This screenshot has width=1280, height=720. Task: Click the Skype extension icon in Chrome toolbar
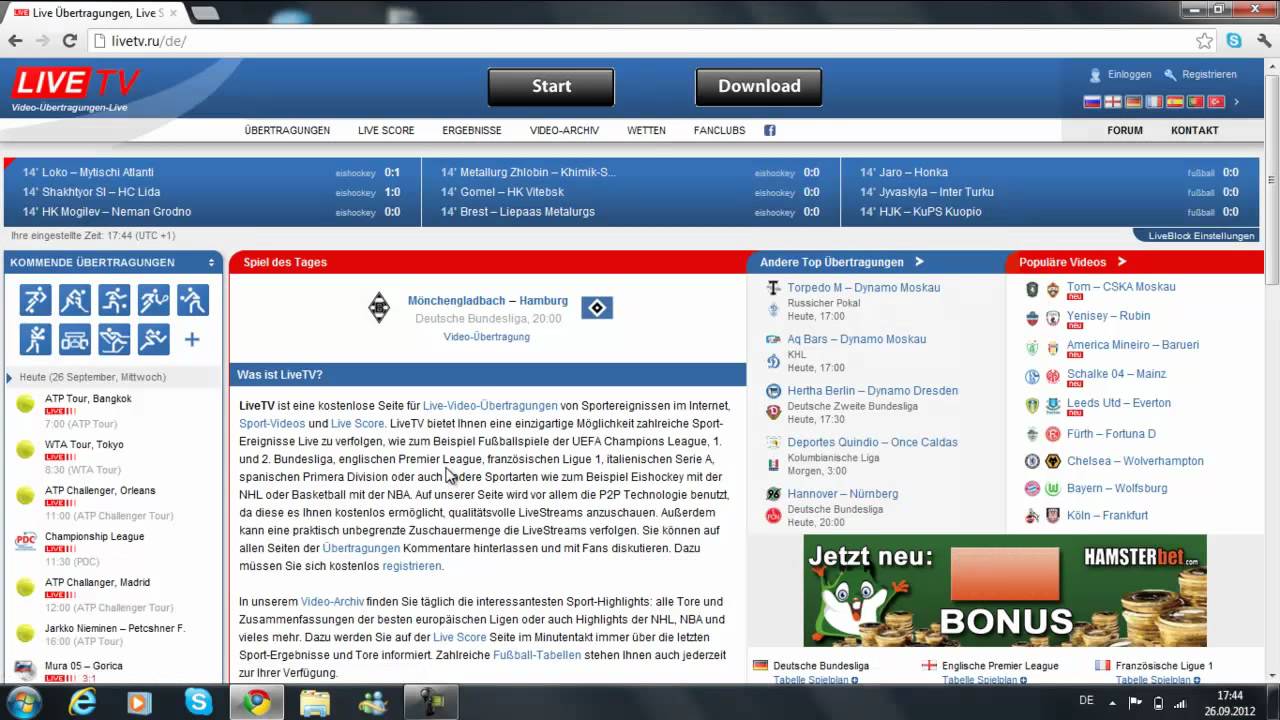click(x=1234, y=41)
